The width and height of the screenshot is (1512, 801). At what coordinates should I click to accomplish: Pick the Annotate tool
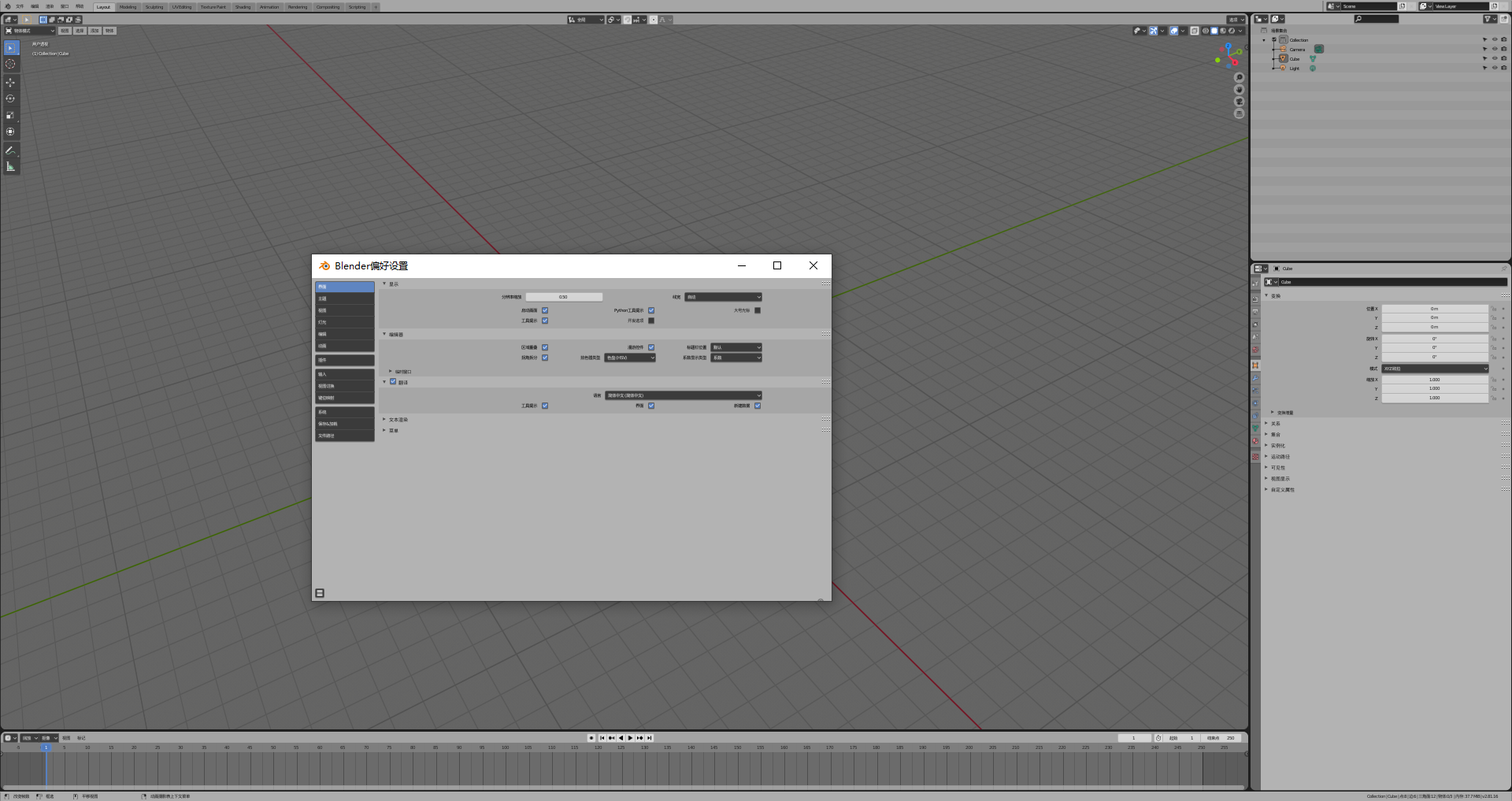(x=11, y=150)
